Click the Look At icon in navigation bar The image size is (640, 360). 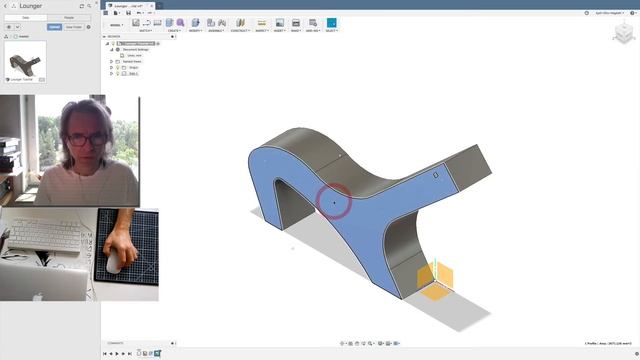pyautogui.click(x=351, y=343)
